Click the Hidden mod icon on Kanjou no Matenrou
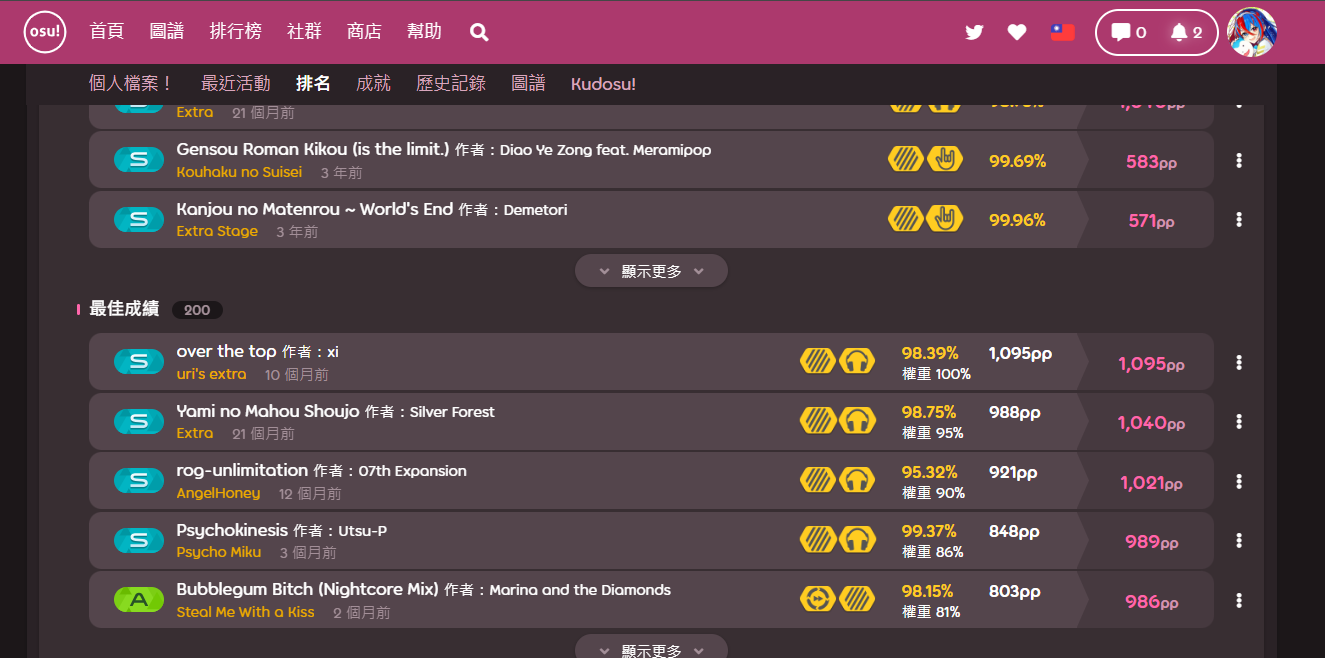This screenshot has width=1325, height=658. (x=906, y=219)
